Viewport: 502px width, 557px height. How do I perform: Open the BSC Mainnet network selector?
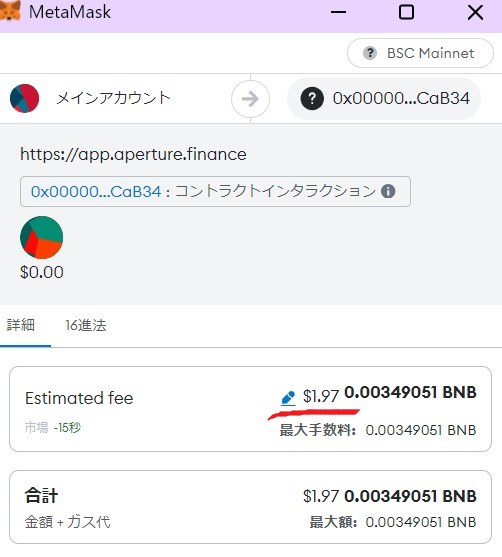coord(420,53)
